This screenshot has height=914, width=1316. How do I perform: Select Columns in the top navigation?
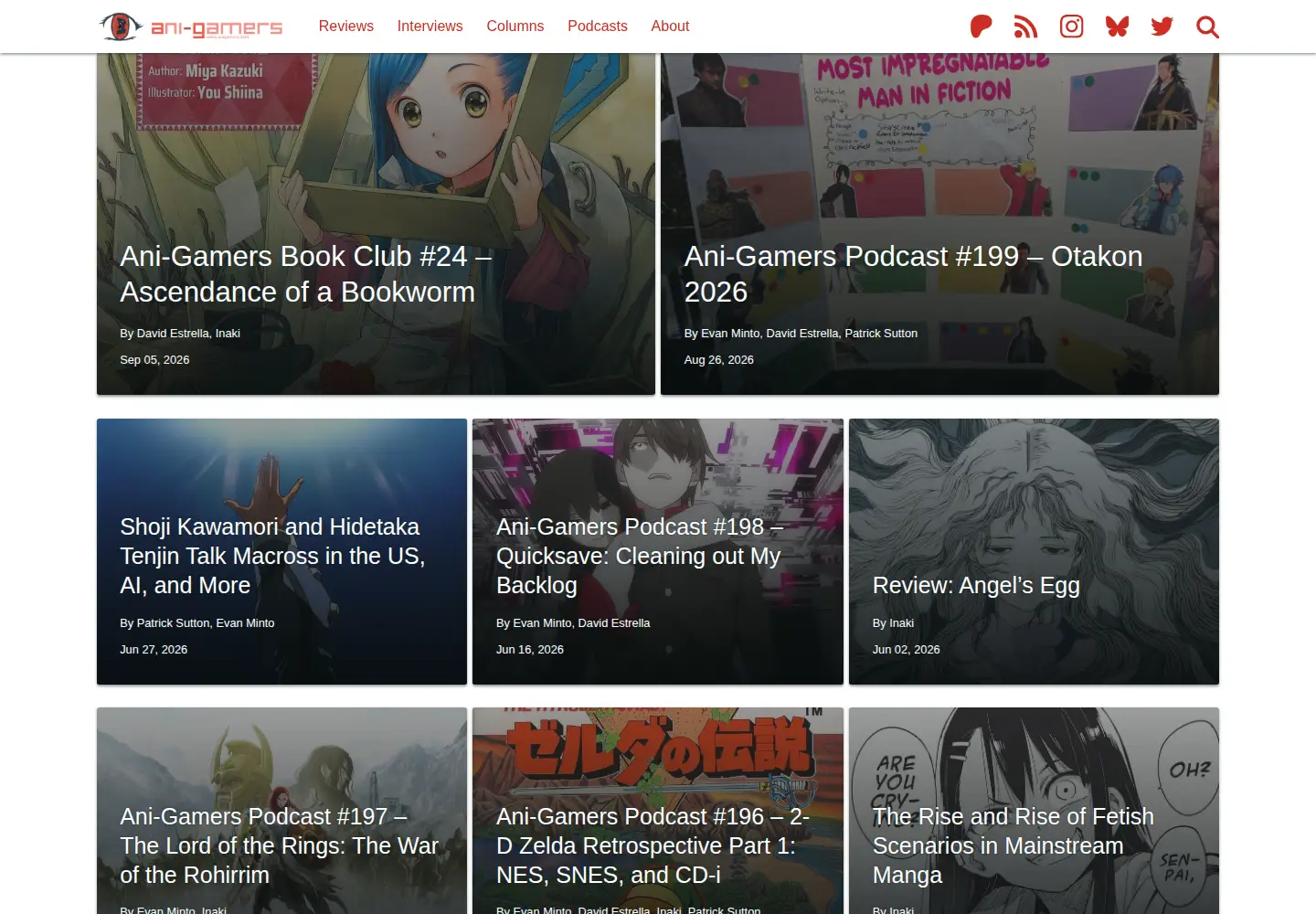tap(515, 27)
